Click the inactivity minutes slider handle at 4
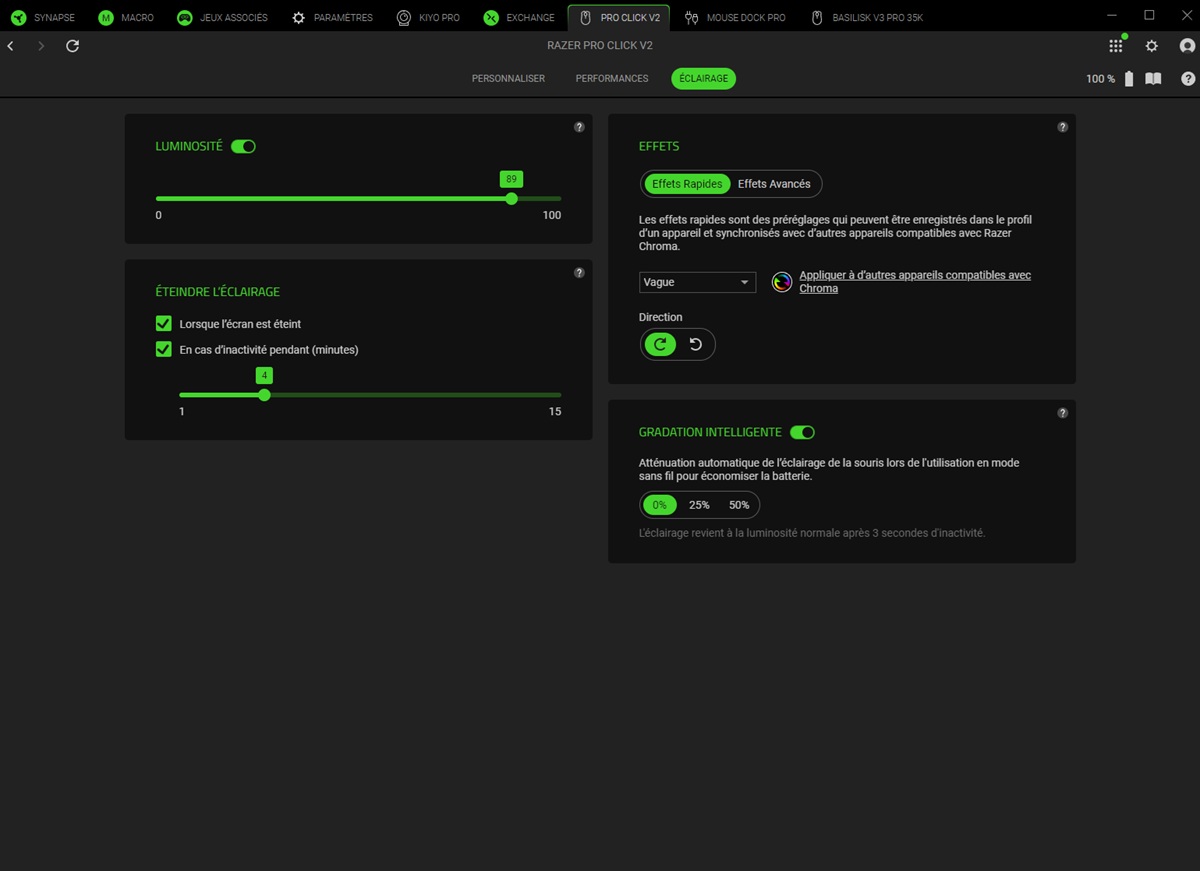Screen dimensions: 1200x871 click(264, 394)
